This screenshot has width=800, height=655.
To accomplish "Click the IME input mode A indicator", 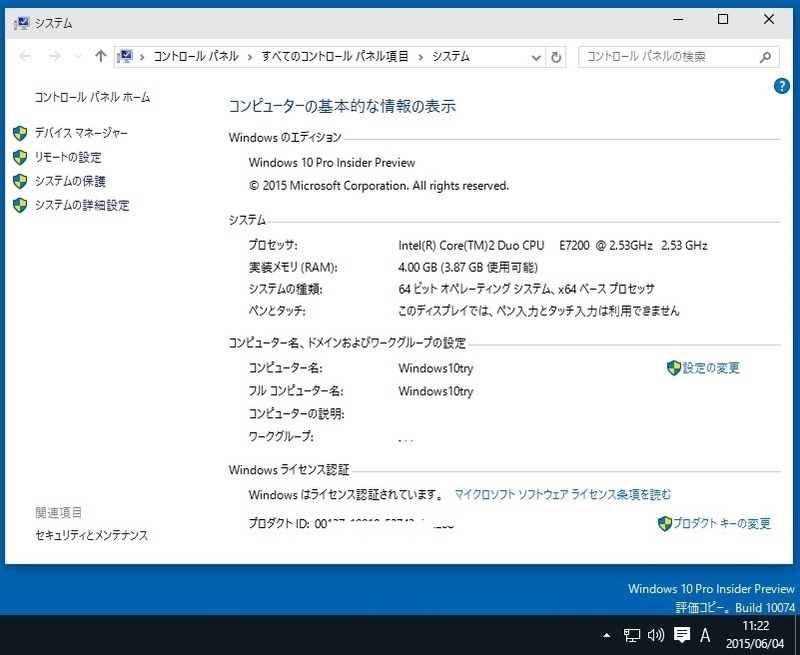I will [x=705, y=635].
